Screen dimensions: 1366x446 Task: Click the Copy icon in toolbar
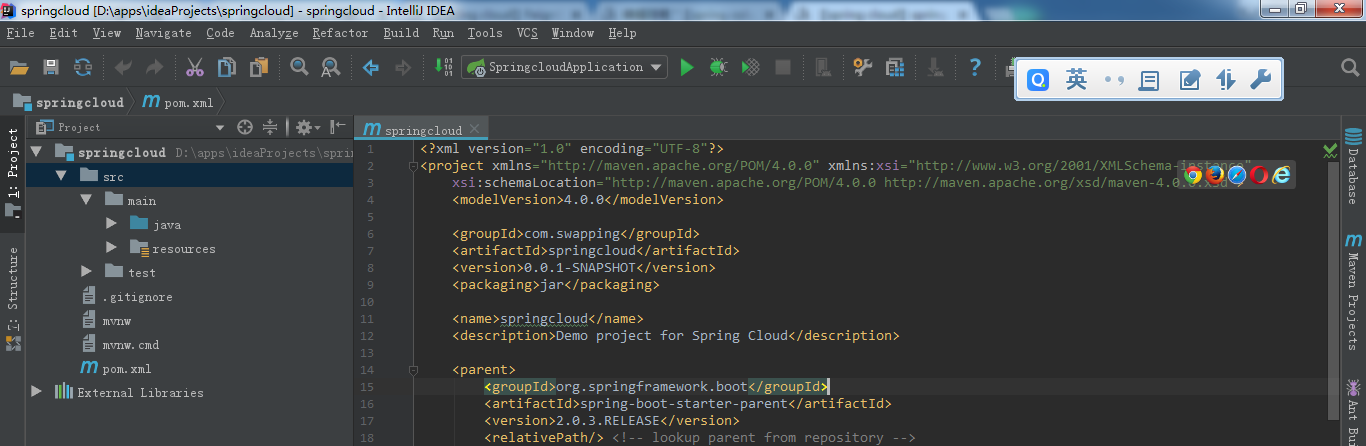point(227,67)
